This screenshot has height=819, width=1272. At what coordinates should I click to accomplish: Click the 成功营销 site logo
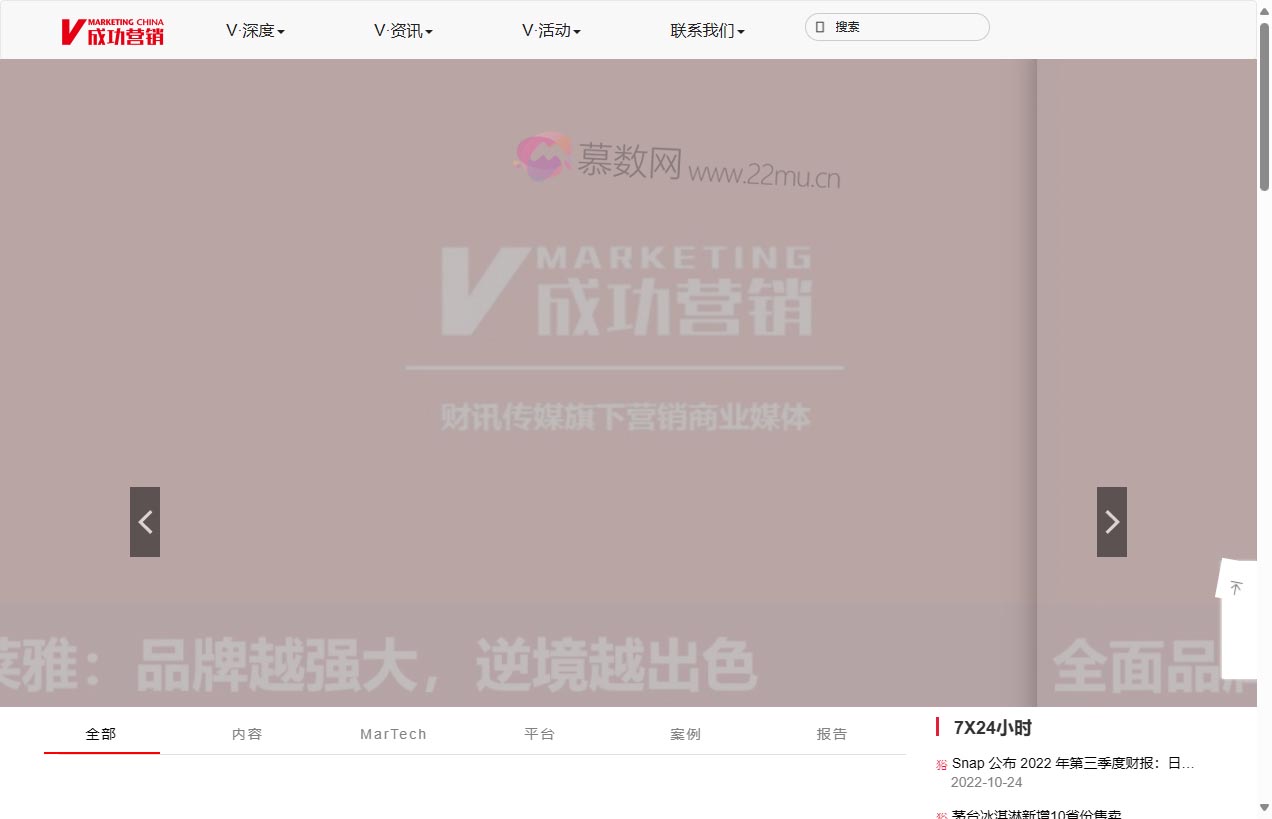click(x=113, y=31)
